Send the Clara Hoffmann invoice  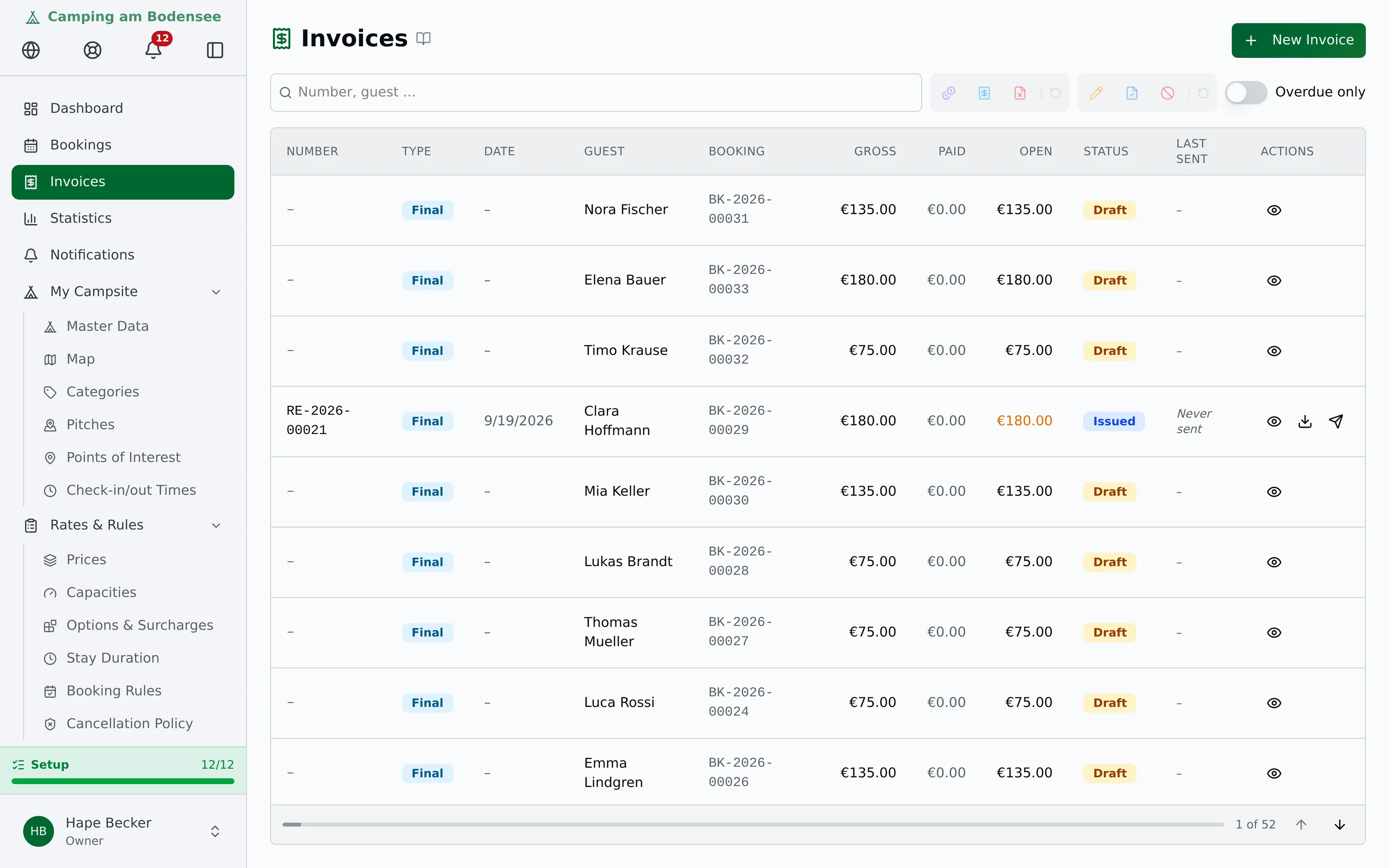1336,421
